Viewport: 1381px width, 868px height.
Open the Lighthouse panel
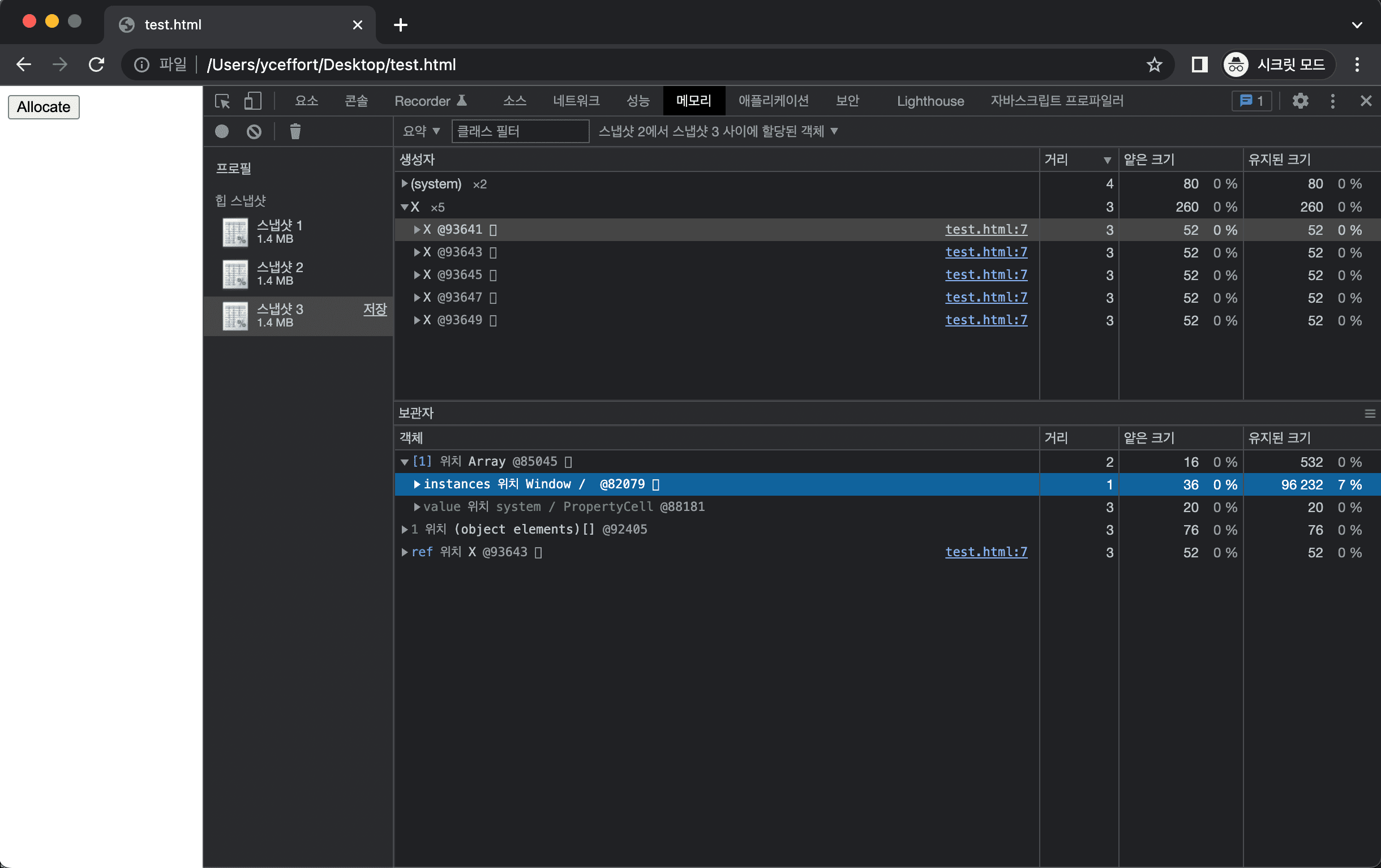coord(929,101)
